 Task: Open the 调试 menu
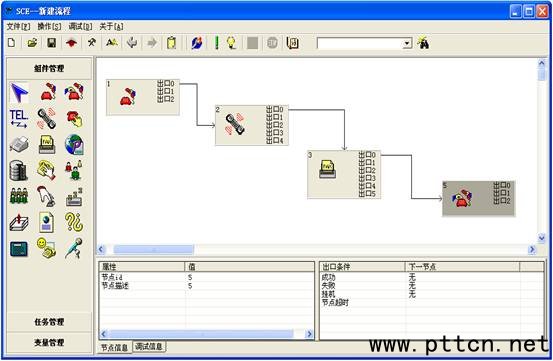click(x=80, y=26)
